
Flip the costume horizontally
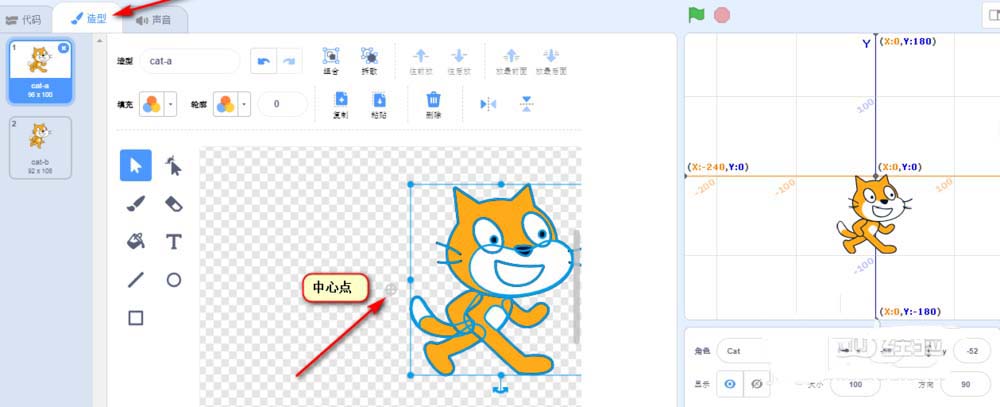488,104
